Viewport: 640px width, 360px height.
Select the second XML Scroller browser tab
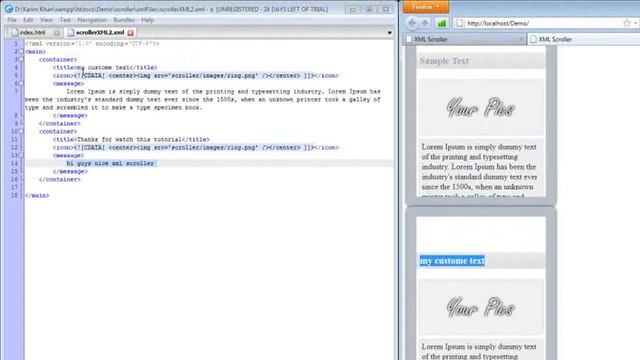[x=584, y=39]
